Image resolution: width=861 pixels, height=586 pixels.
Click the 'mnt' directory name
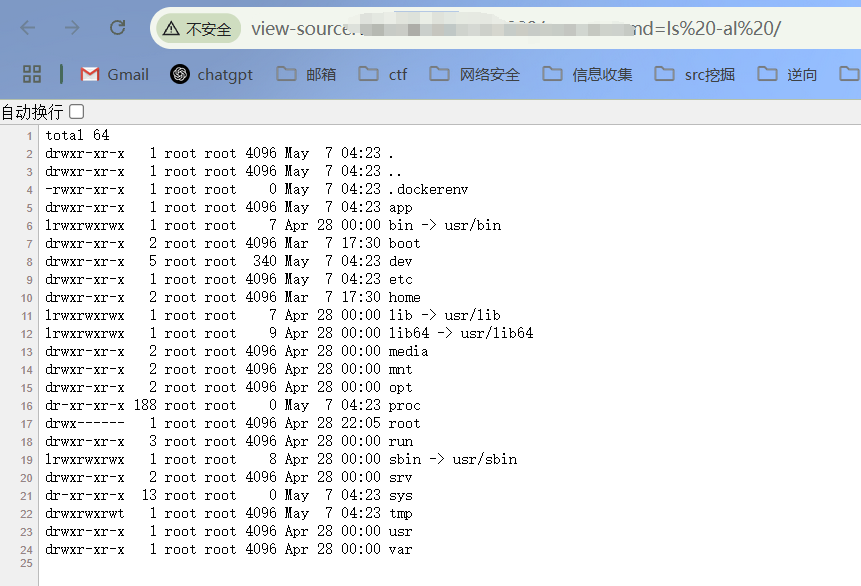pos(400,370)
